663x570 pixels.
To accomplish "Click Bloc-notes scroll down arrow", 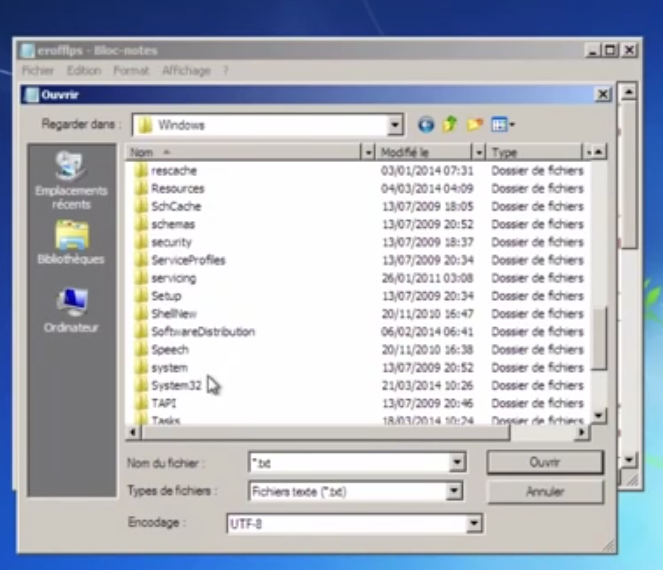I will click(629, 459).
